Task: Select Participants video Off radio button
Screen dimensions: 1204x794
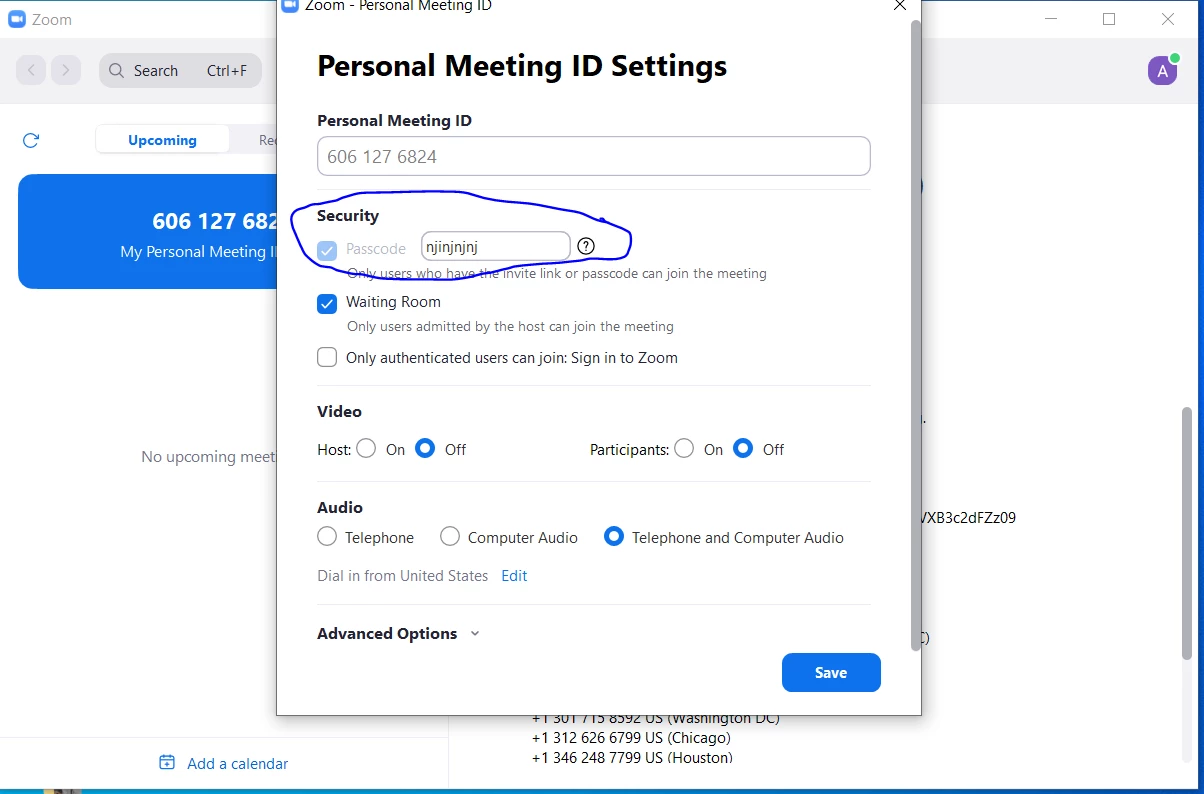Action: 743,449
